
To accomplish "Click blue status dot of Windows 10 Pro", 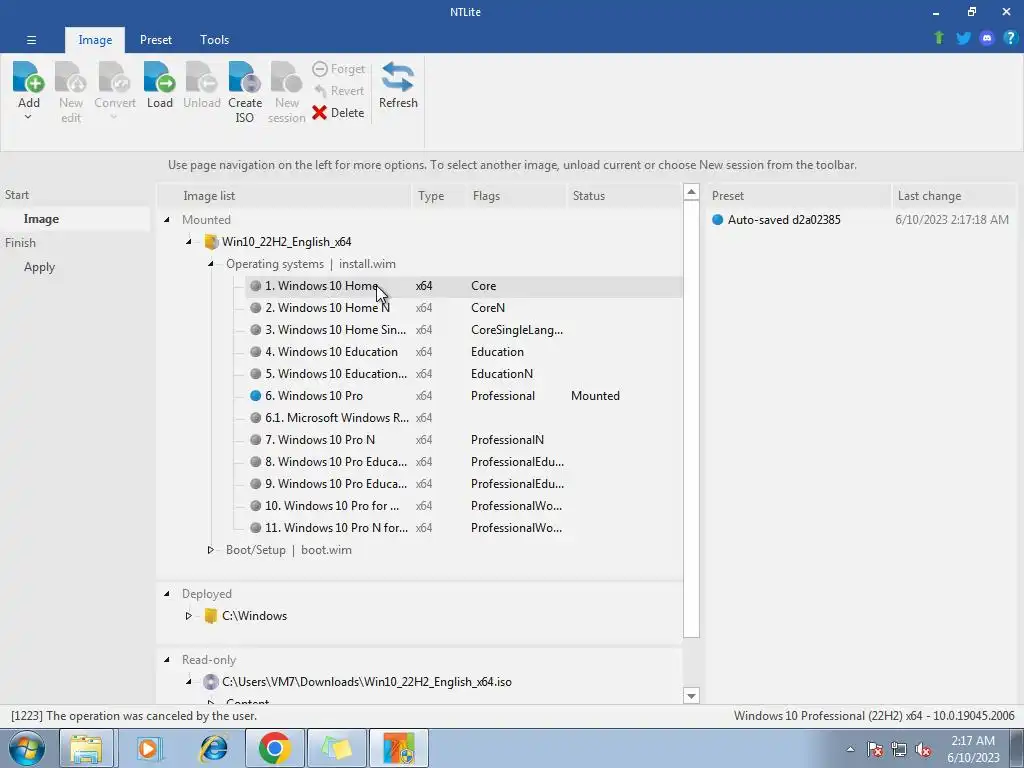I will pyautogui.click(x=255, y=396).
